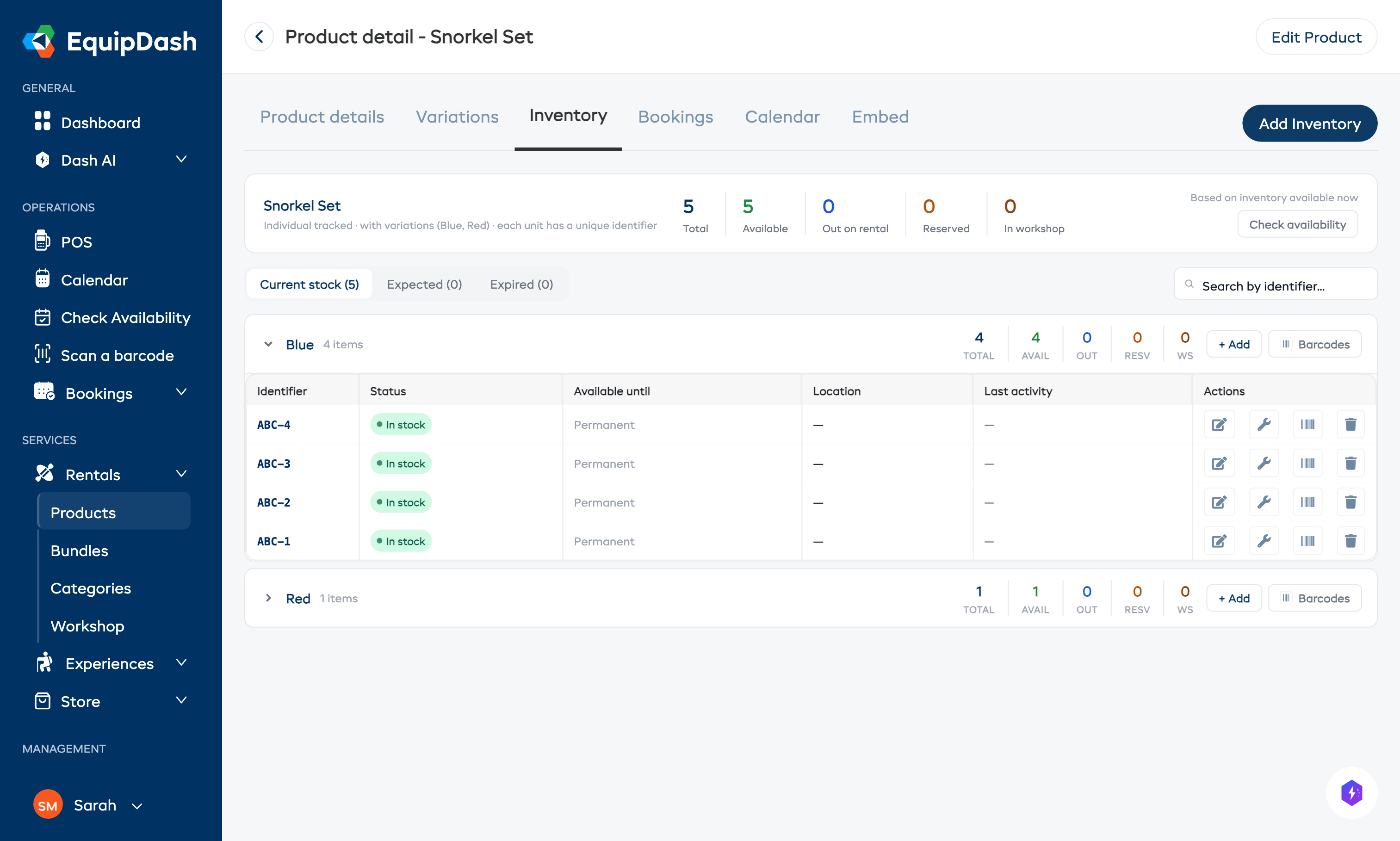This screenshot has height=841, width=1400.
Task: Edit the ABC-4 inventory item
Action: 1219,424
